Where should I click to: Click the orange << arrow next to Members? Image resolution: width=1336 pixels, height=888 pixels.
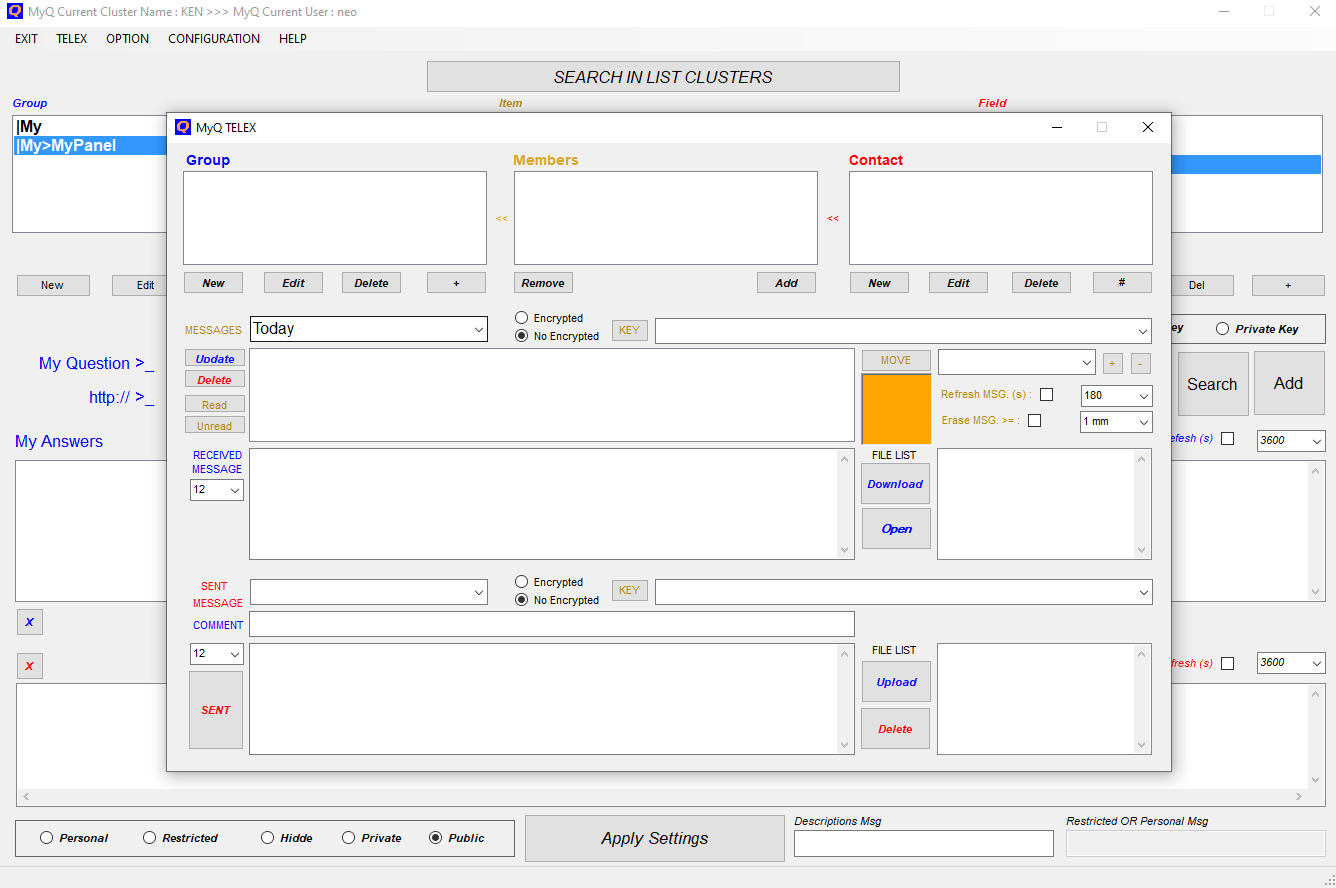click(502, 218)
